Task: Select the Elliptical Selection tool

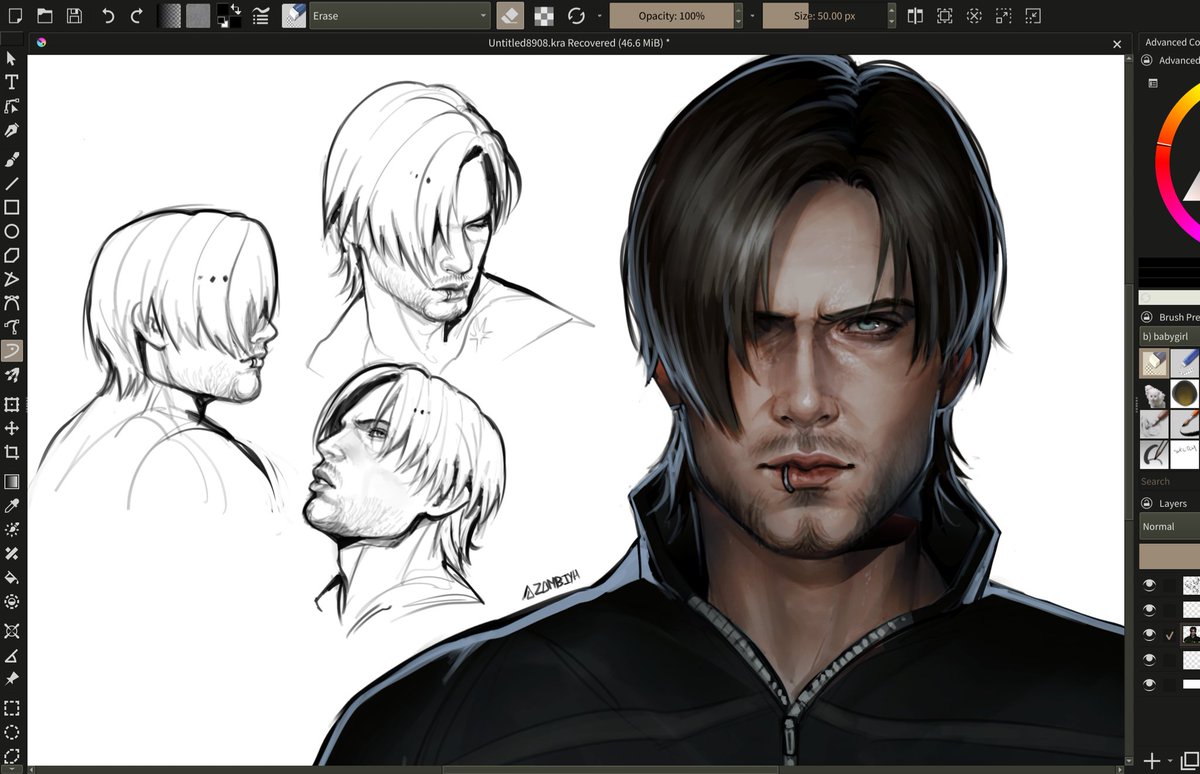Action: point(12,733)
